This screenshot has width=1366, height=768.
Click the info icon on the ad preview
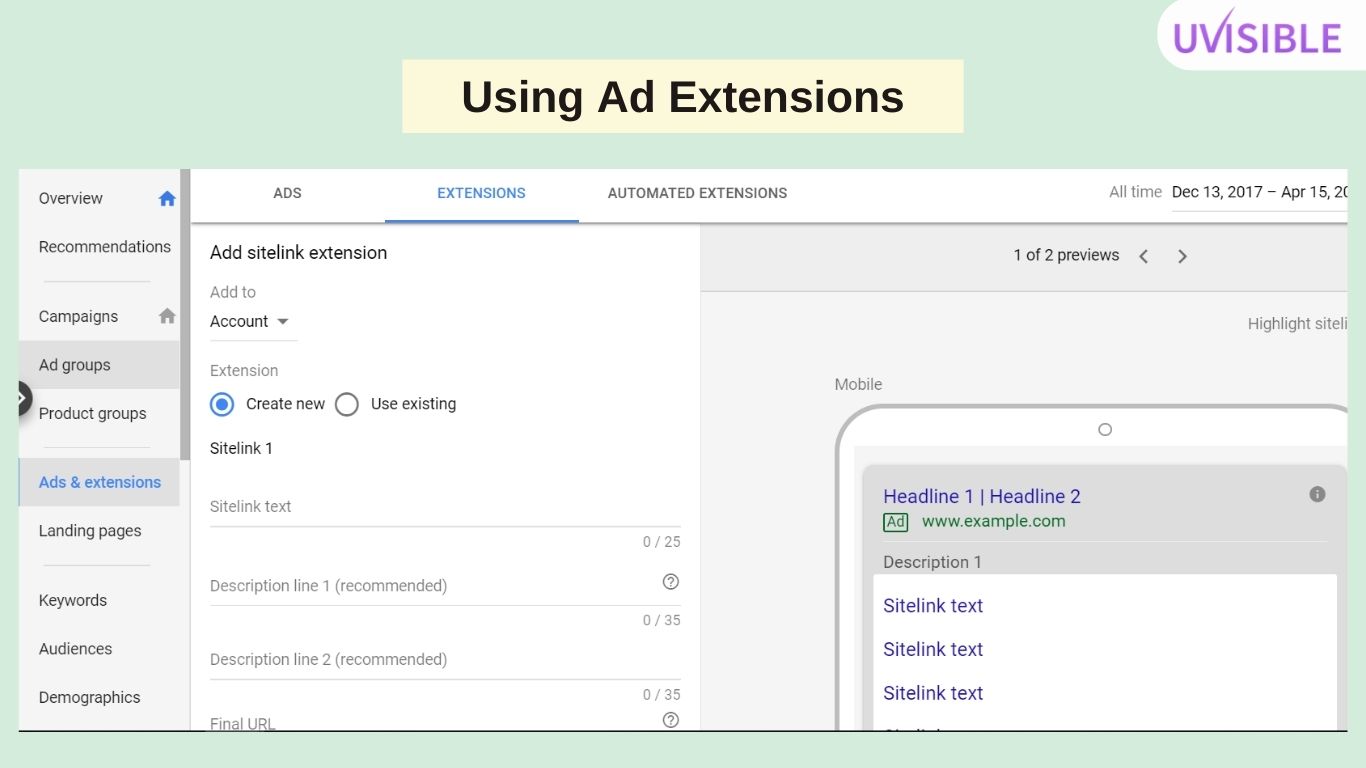coord(1317,493)
